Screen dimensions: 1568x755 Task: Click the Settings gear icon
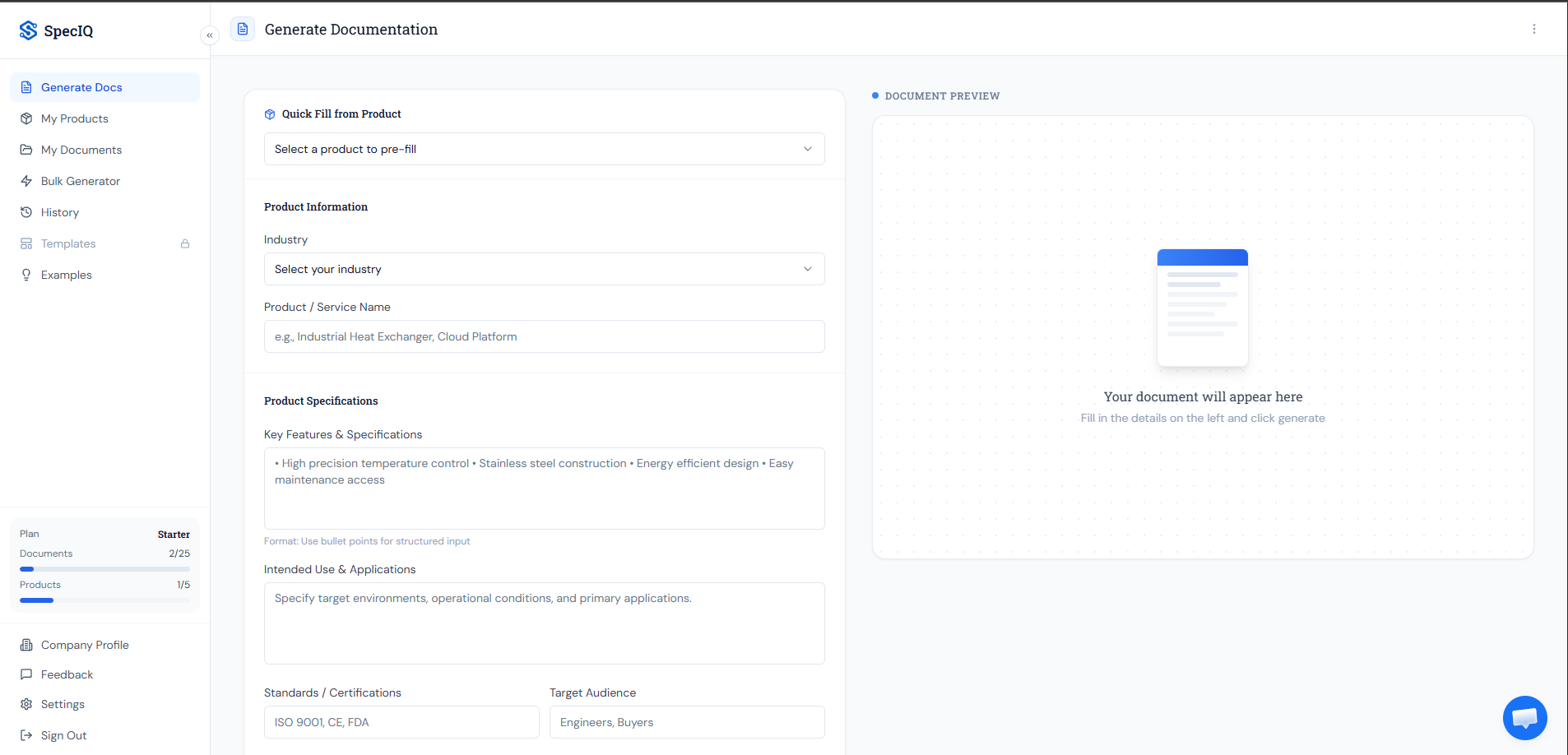click(26, 704)
